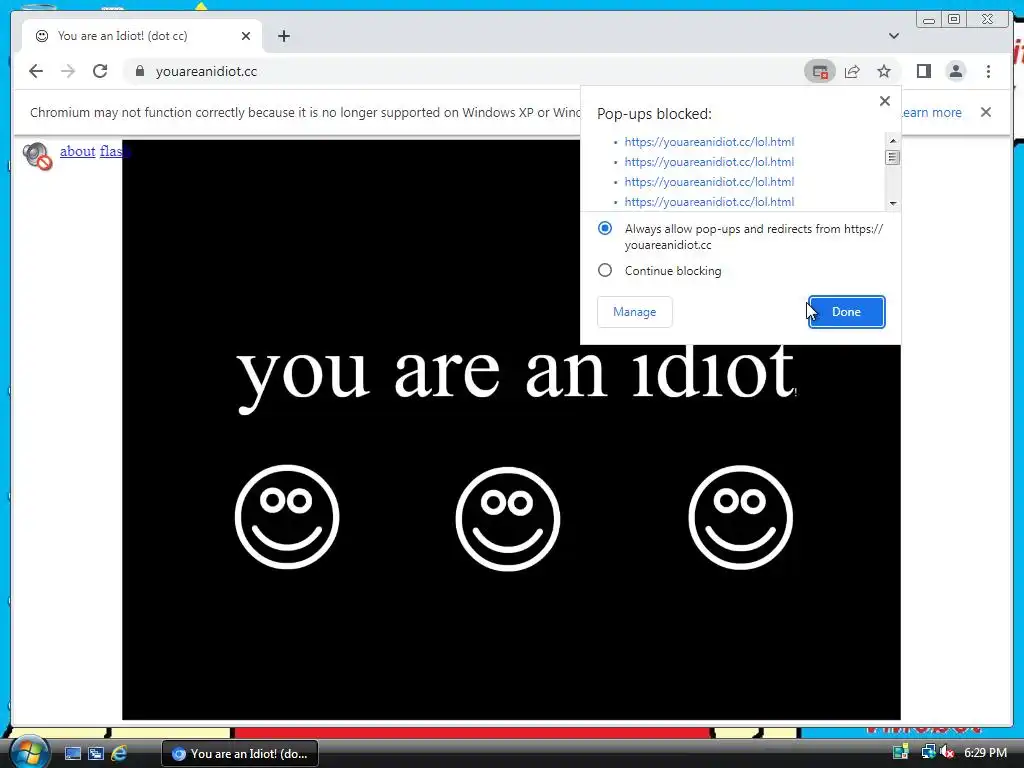This screenshot has width=1024, height=768.
Task: Launch Internet Explorer from quick launch
Action: (119, 754)
